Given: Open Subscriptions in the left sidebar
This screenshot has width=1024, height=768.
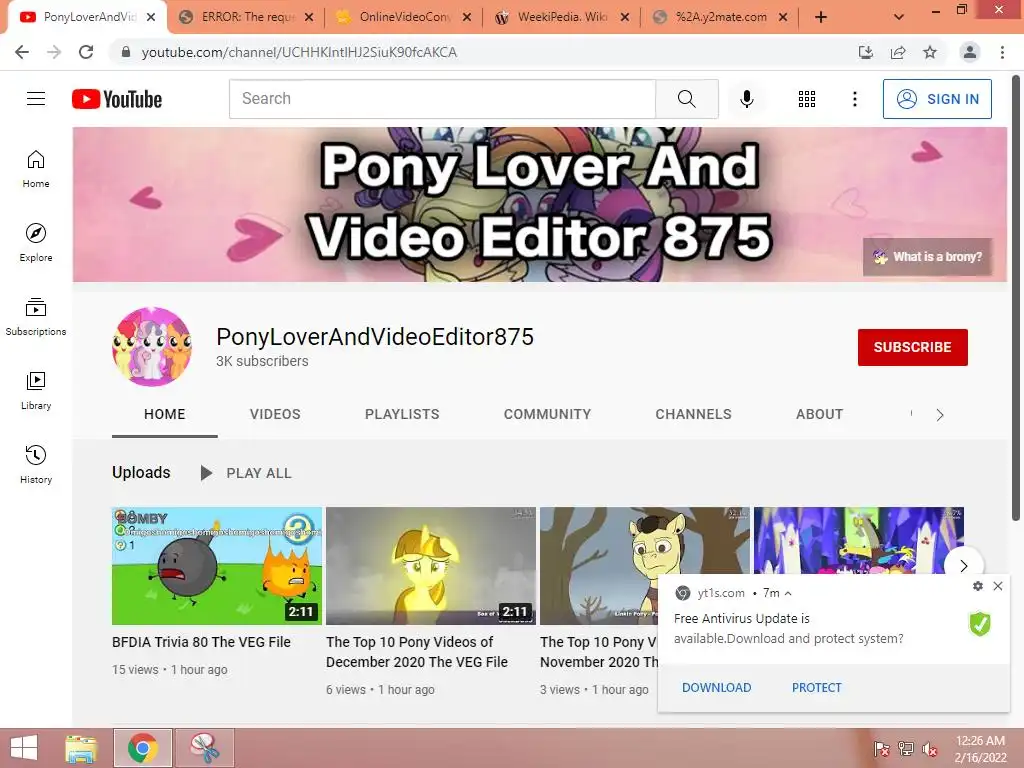Looking at the screenshot, I should point(36,317).
